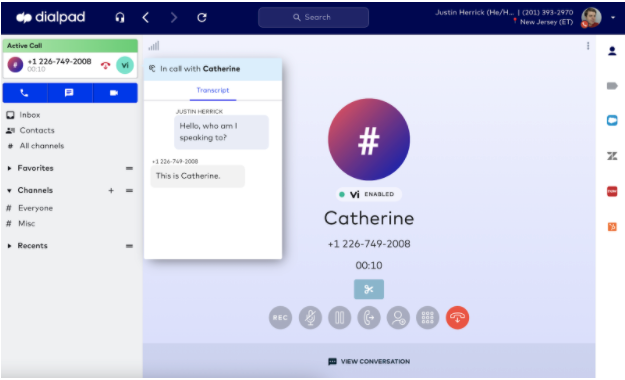
Task: Open the Zendesk integration icon
Action: (612, 156)
